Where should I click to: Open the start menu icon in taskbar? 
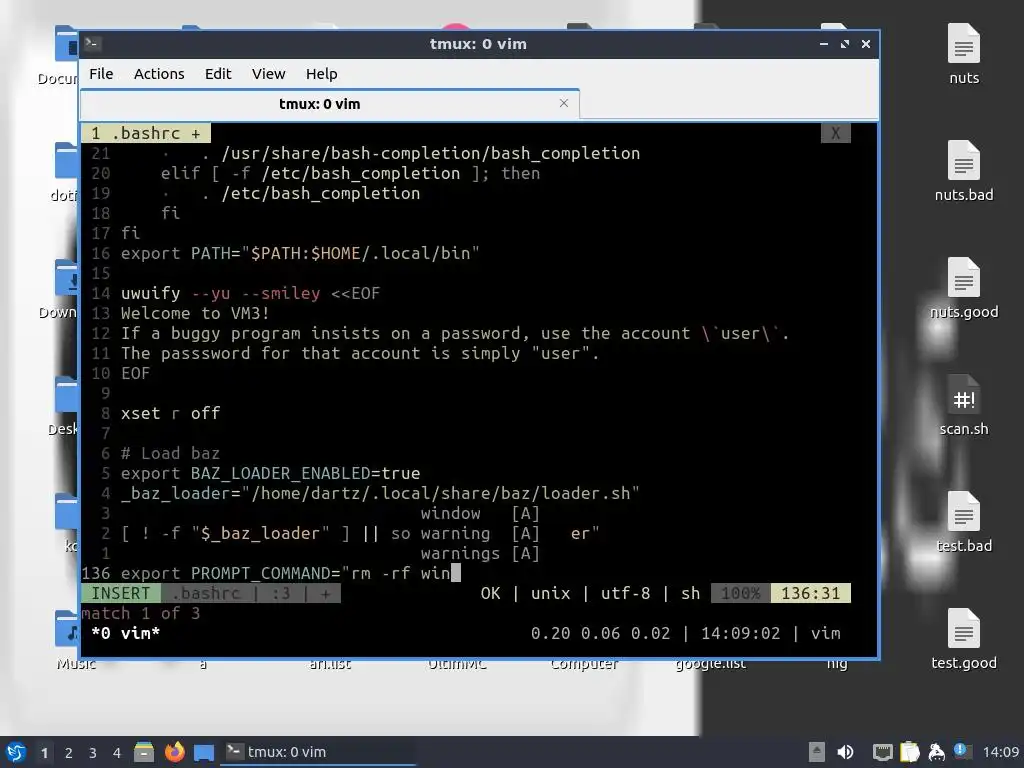(16, 752)
